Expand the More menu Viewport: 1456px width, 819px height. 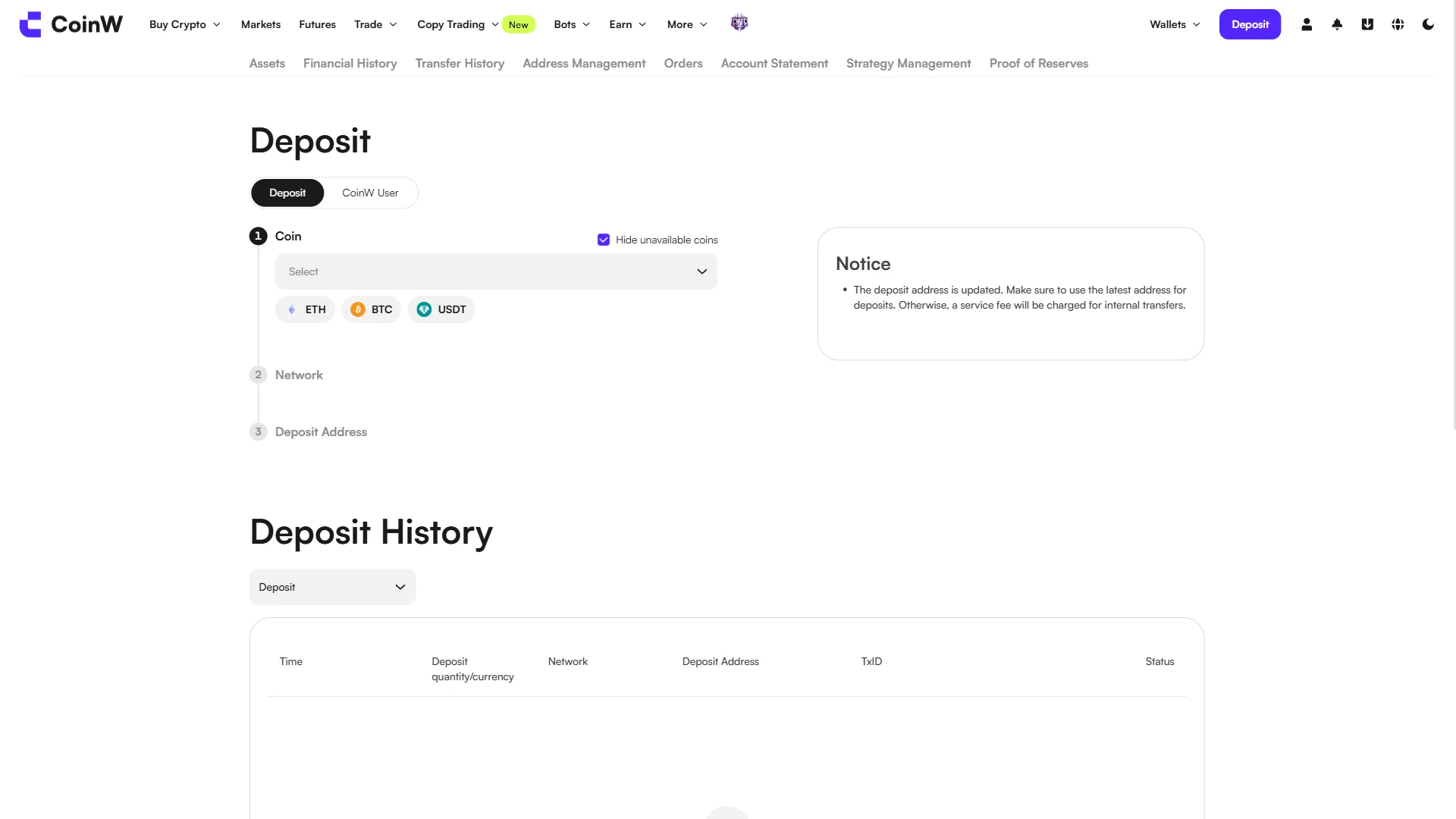coord(687,24)
